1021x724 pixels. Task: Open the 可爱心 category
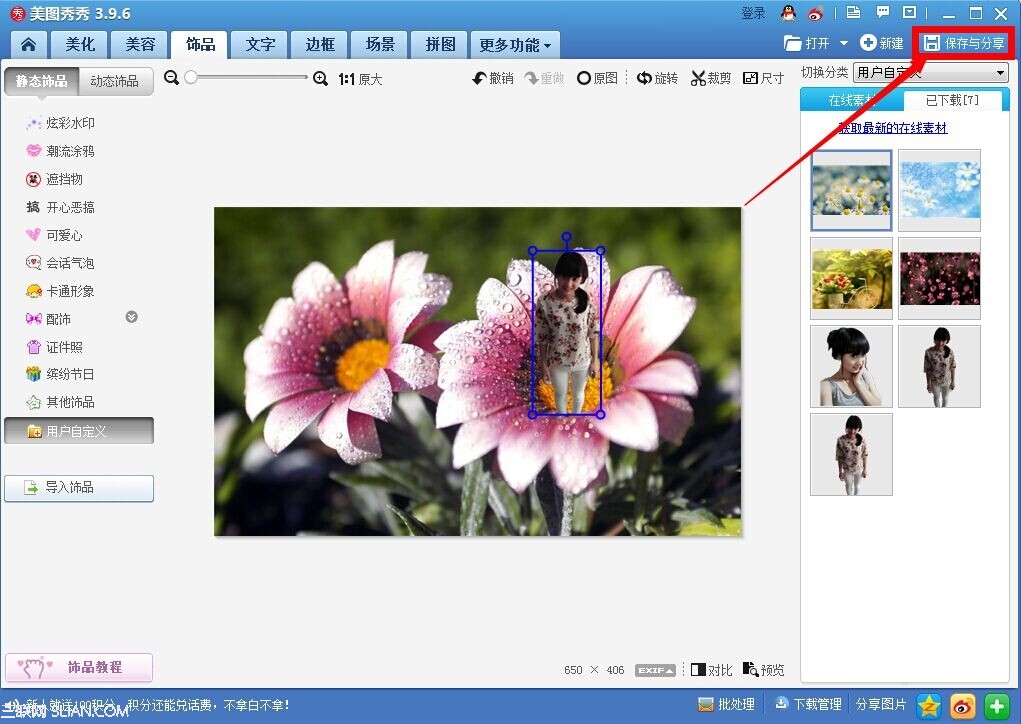[55, 235]
